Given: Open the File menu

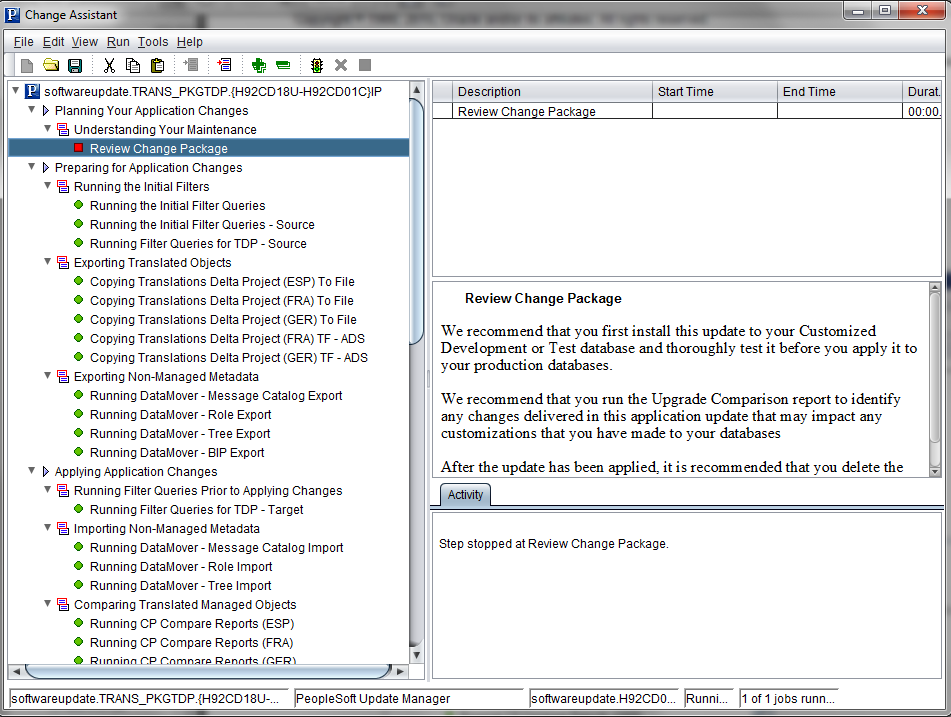Looking at the screenshot, I should (x=24, y=42).
